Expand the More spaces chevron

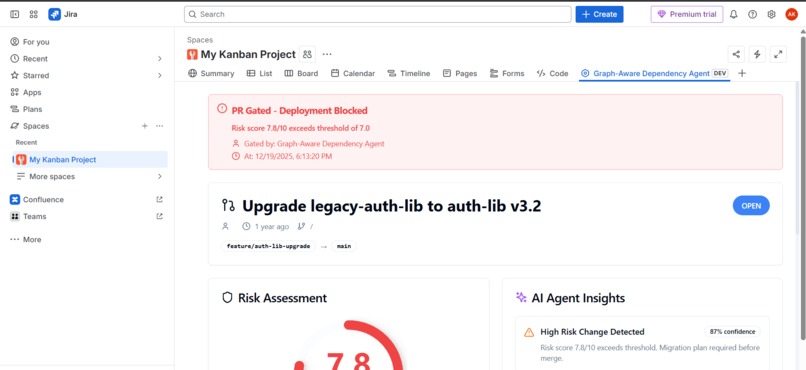click(159, 176)
